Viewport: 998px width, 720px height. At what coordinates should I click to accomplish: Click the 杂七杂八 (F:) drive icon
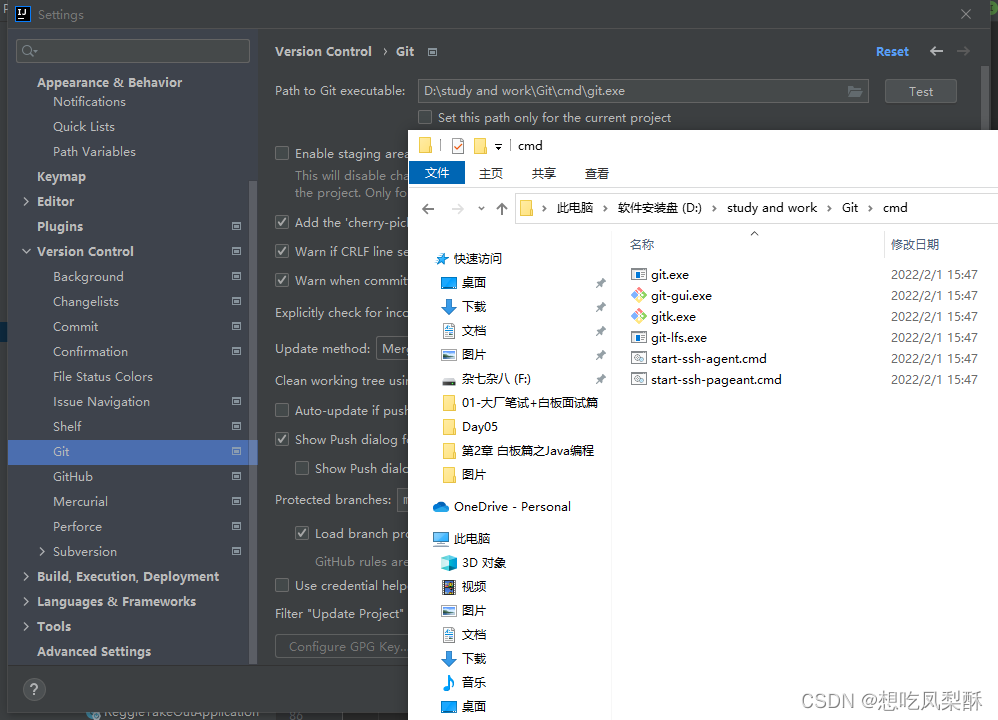click(x=449, y=380)
